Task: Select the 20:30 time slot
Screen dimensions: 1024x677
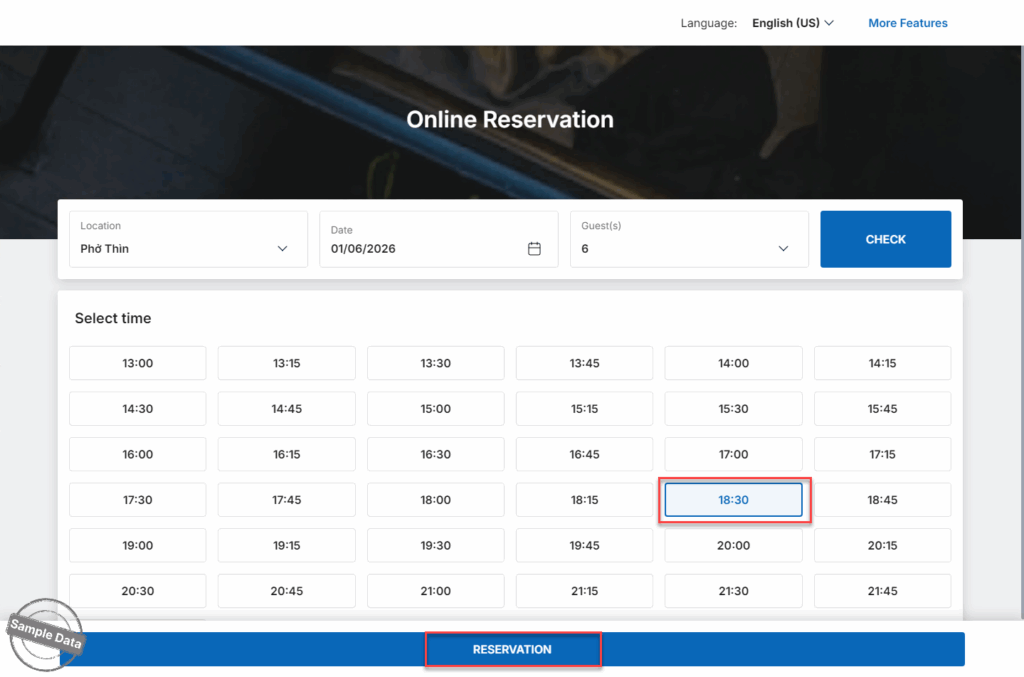Action: pyautogui.click(x=138, y=591)
